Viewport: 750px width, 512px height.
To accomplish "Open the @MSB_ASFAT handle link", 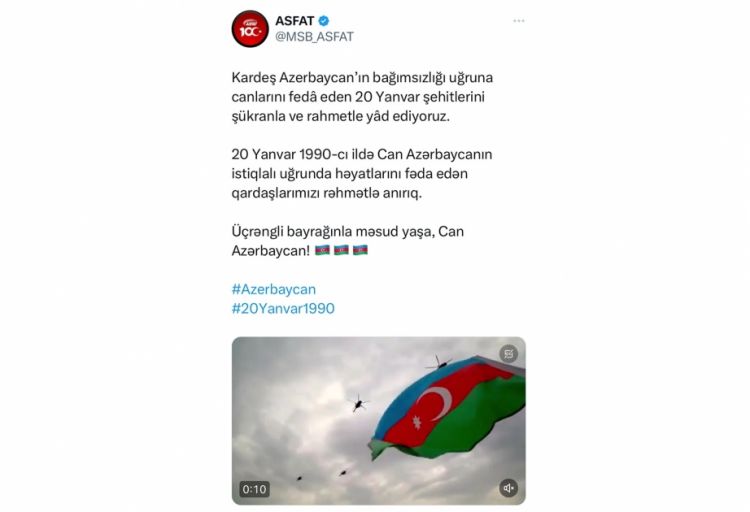I will point(314,37).
